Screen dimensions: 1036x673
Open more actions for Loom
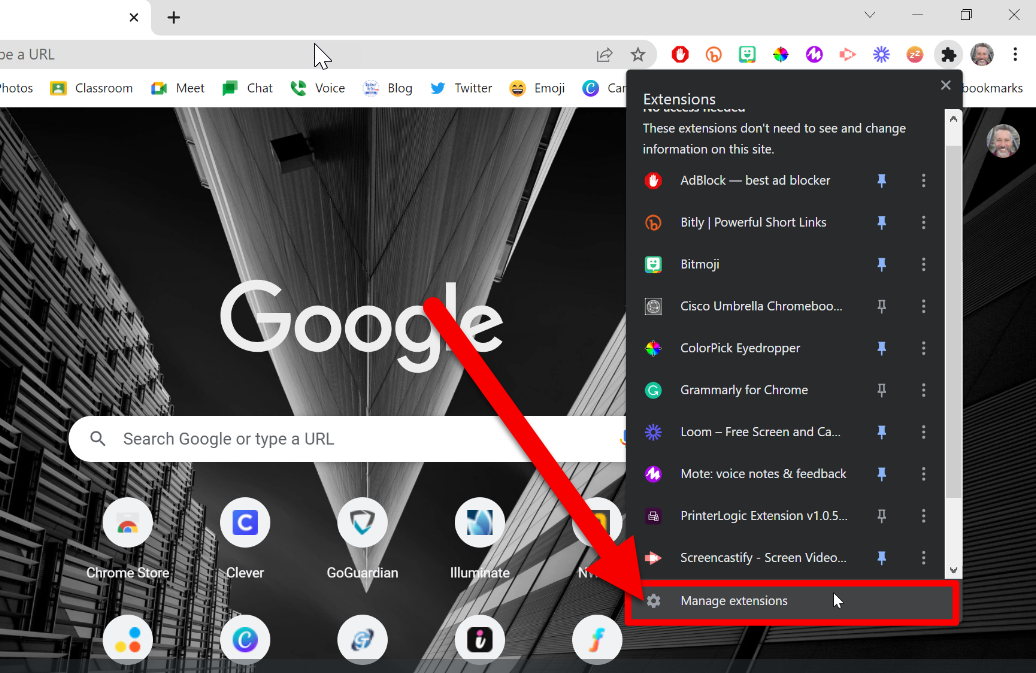pos(924,432)
